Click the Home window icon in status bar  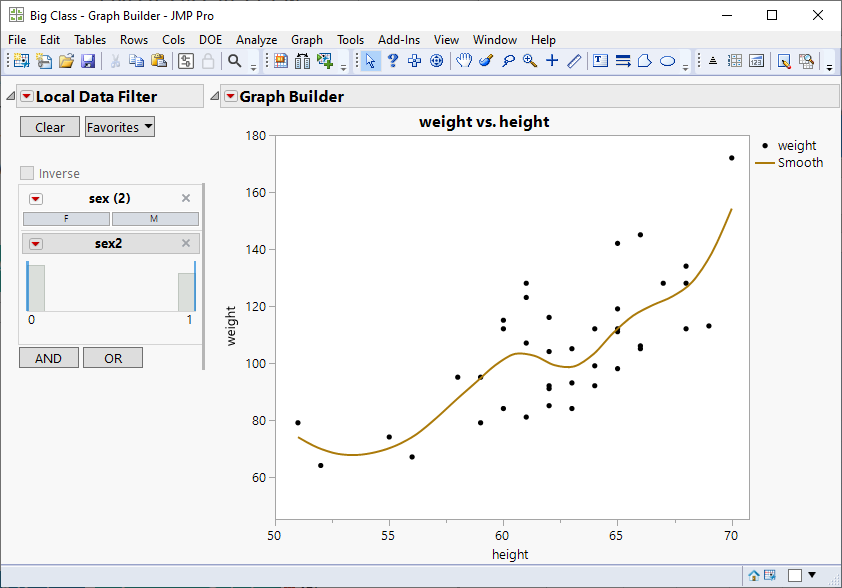(x=754, y=576)
